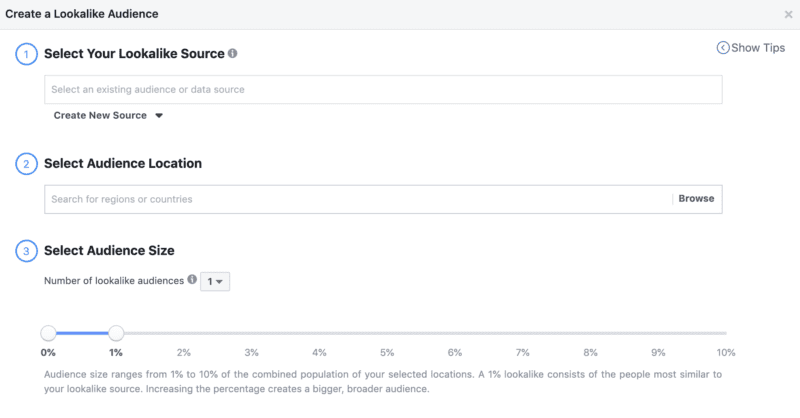The height and width of the screenshot is (418, 800).
Task: Click the info icon near lookalike audiences number
Action: [x=192, y=281]
